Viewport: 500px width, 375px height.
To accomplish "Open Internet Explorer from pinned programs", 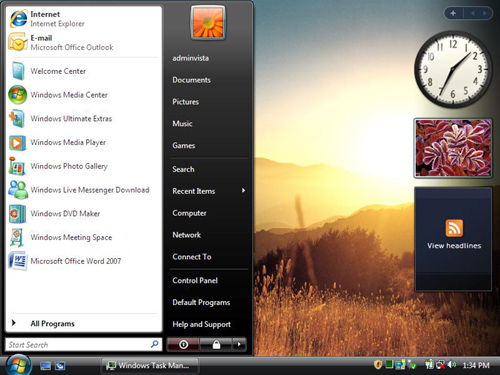I will pos(83,19).
